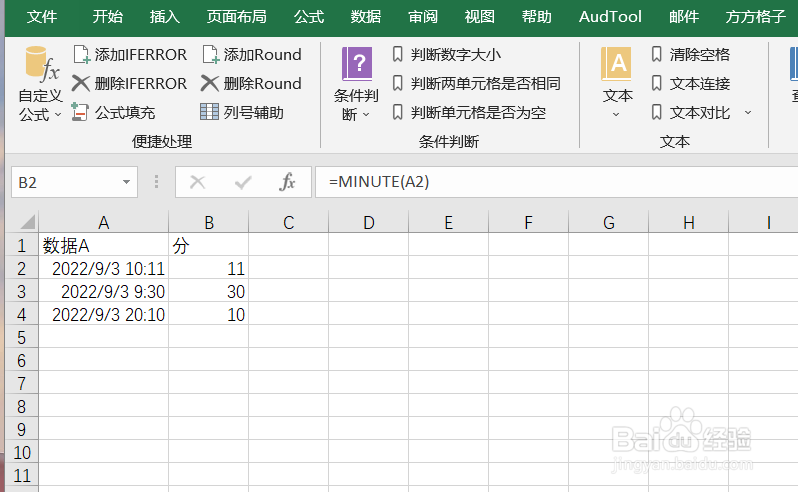Select column A header
798x492 pixels.
pyautogui.click(x=104, y=222)
